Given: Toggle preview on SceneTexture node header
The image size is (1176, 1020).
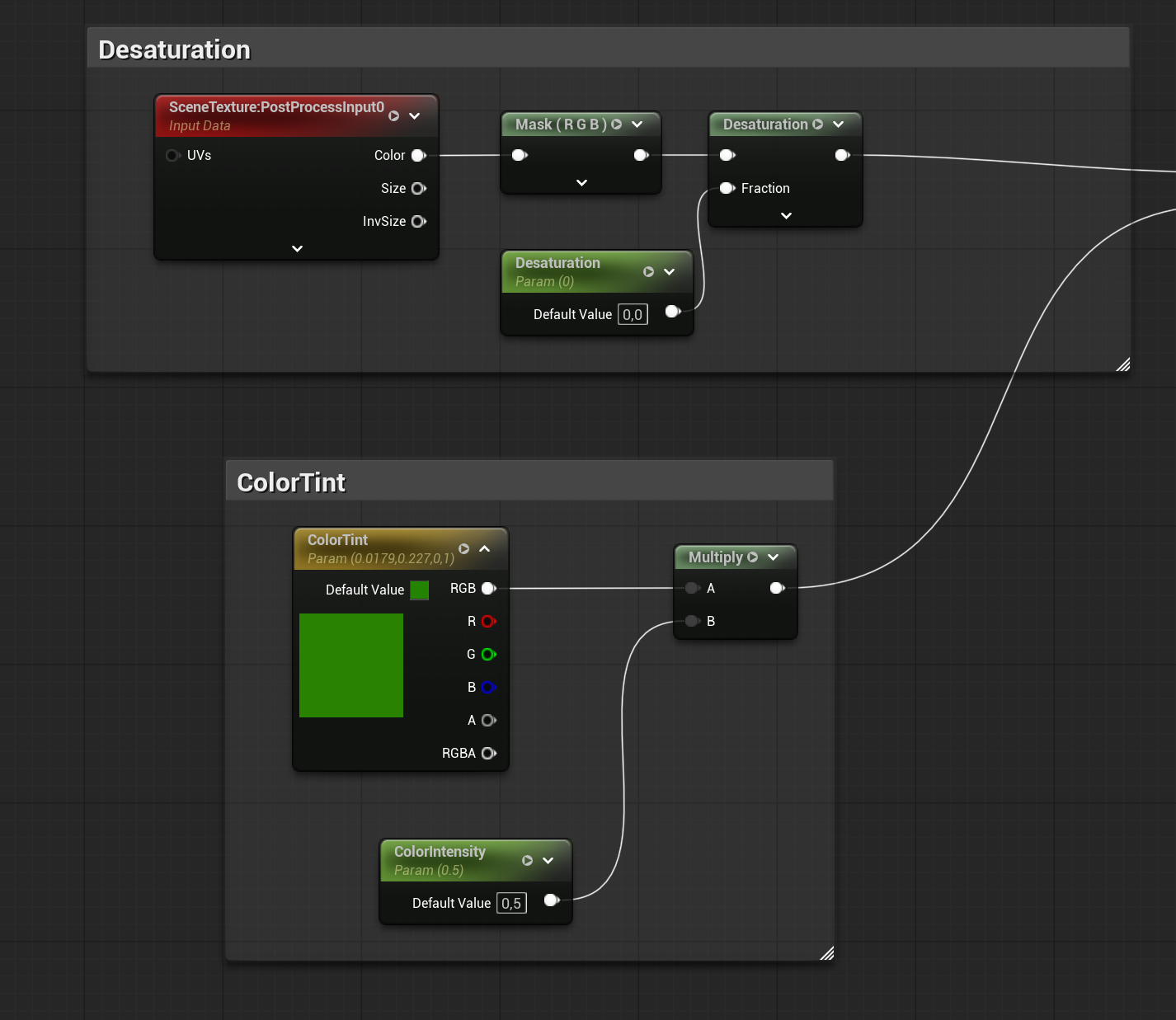Looking at the screenshot, I should click(x=393, y=116).
